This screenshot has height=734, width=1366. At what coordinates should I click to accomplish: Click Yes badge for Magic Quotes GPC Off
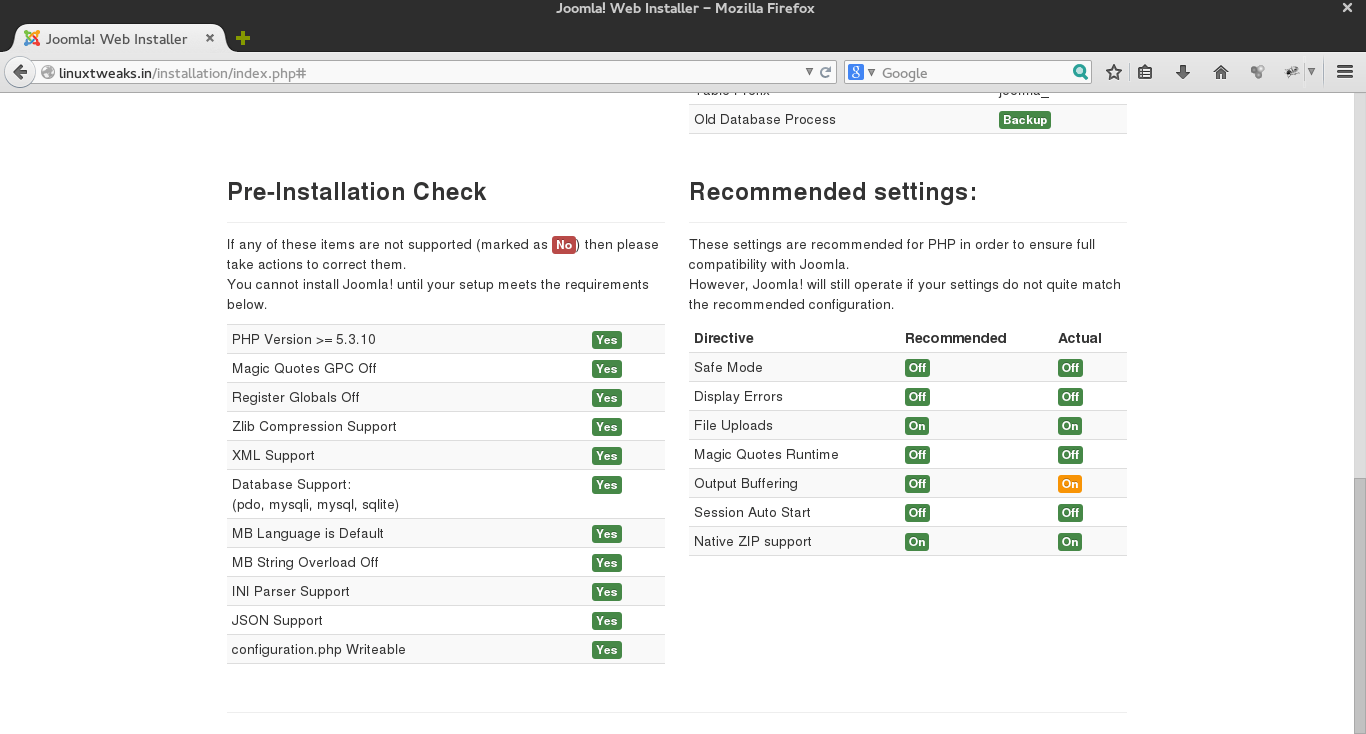click(x=606, y=369)
